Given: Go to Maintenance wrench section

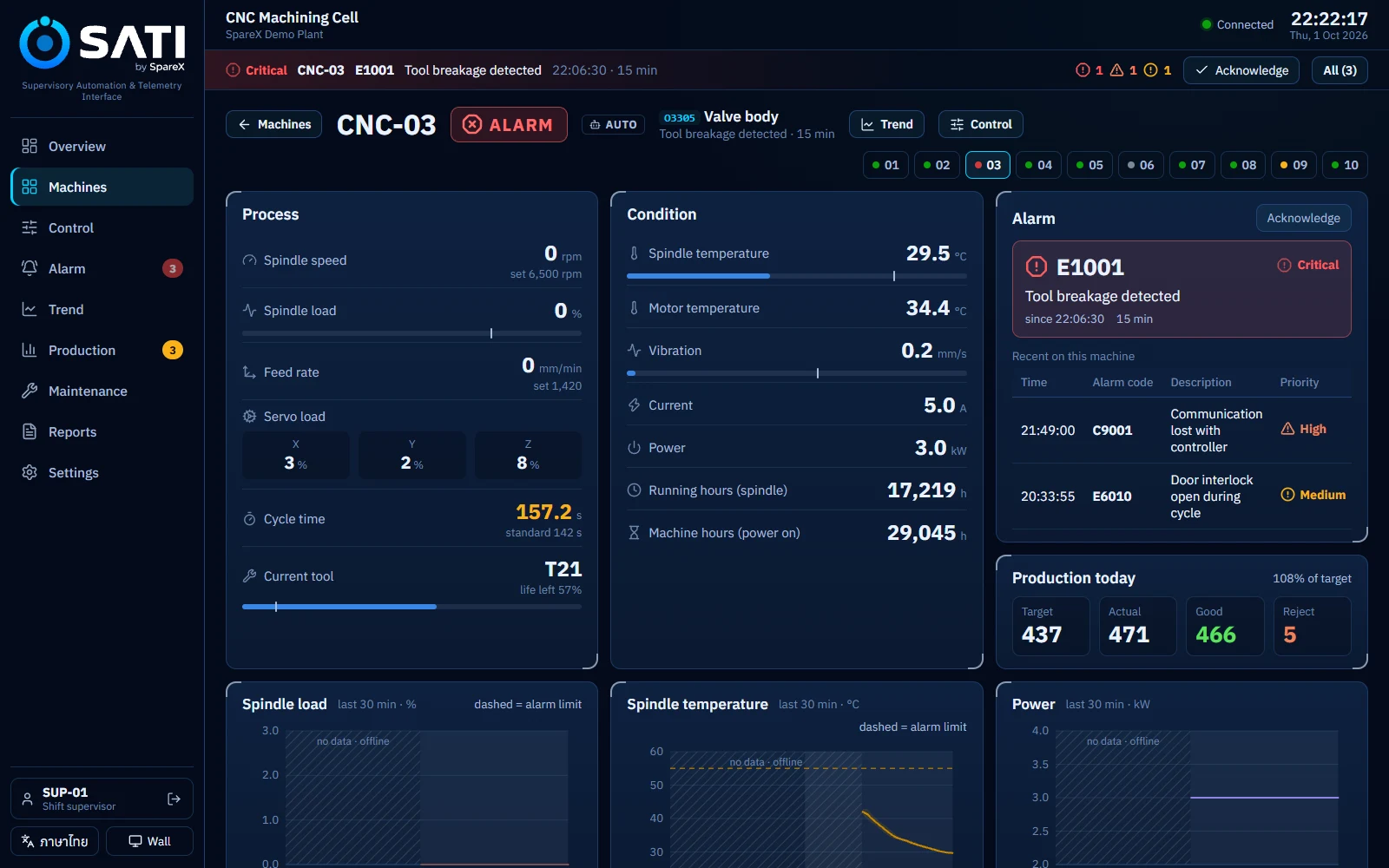Looking at the screenshot, I should tap(102, 391).
